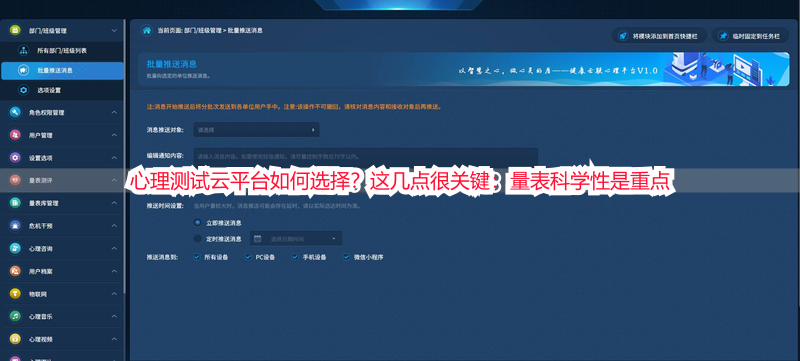Expand the 危机干预 chevron
The width and height of the screenshot is (800, 361).
[114, 225]
